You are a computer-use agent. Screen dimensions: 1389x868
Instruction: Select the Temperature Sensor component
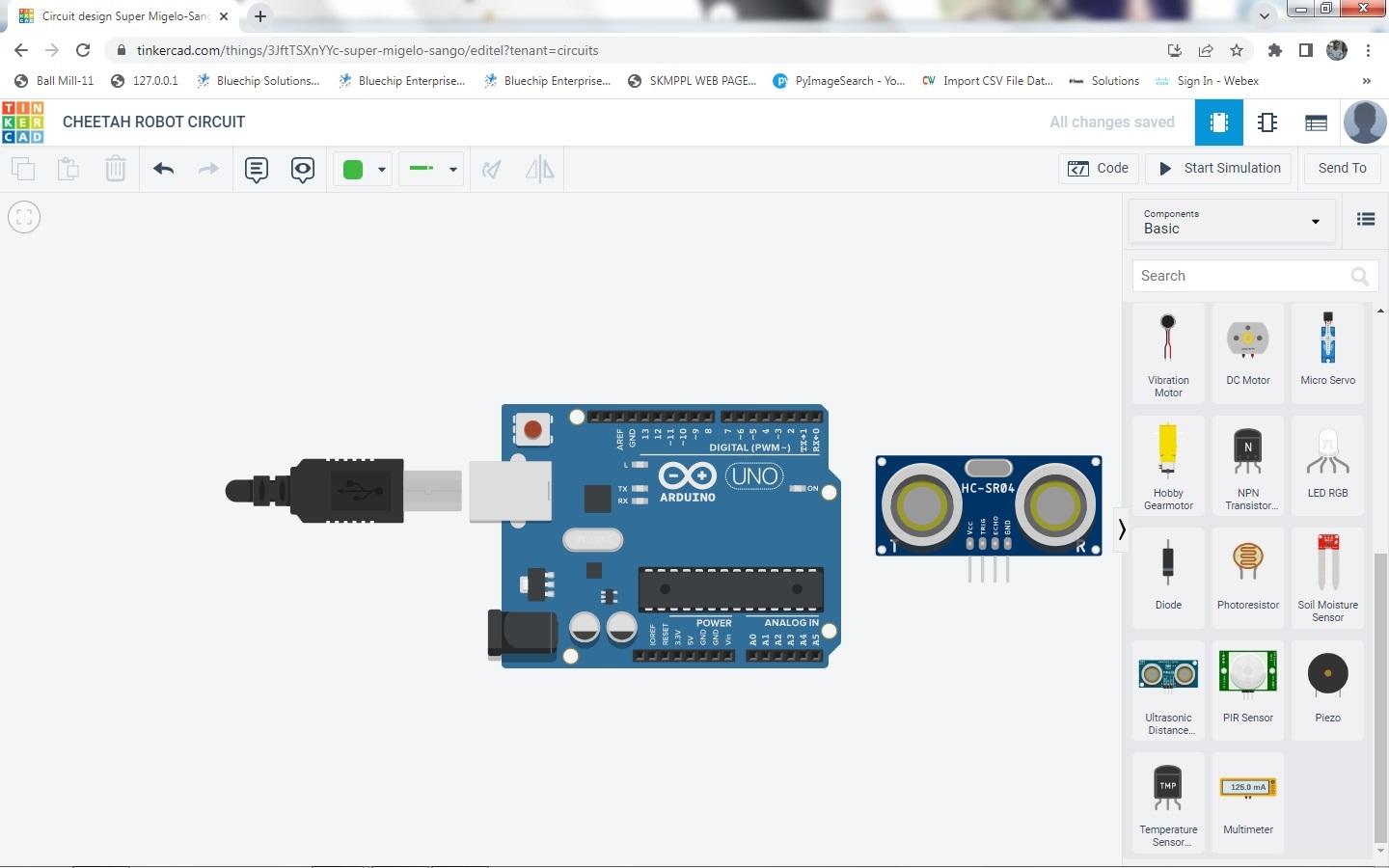[1168, 802]
